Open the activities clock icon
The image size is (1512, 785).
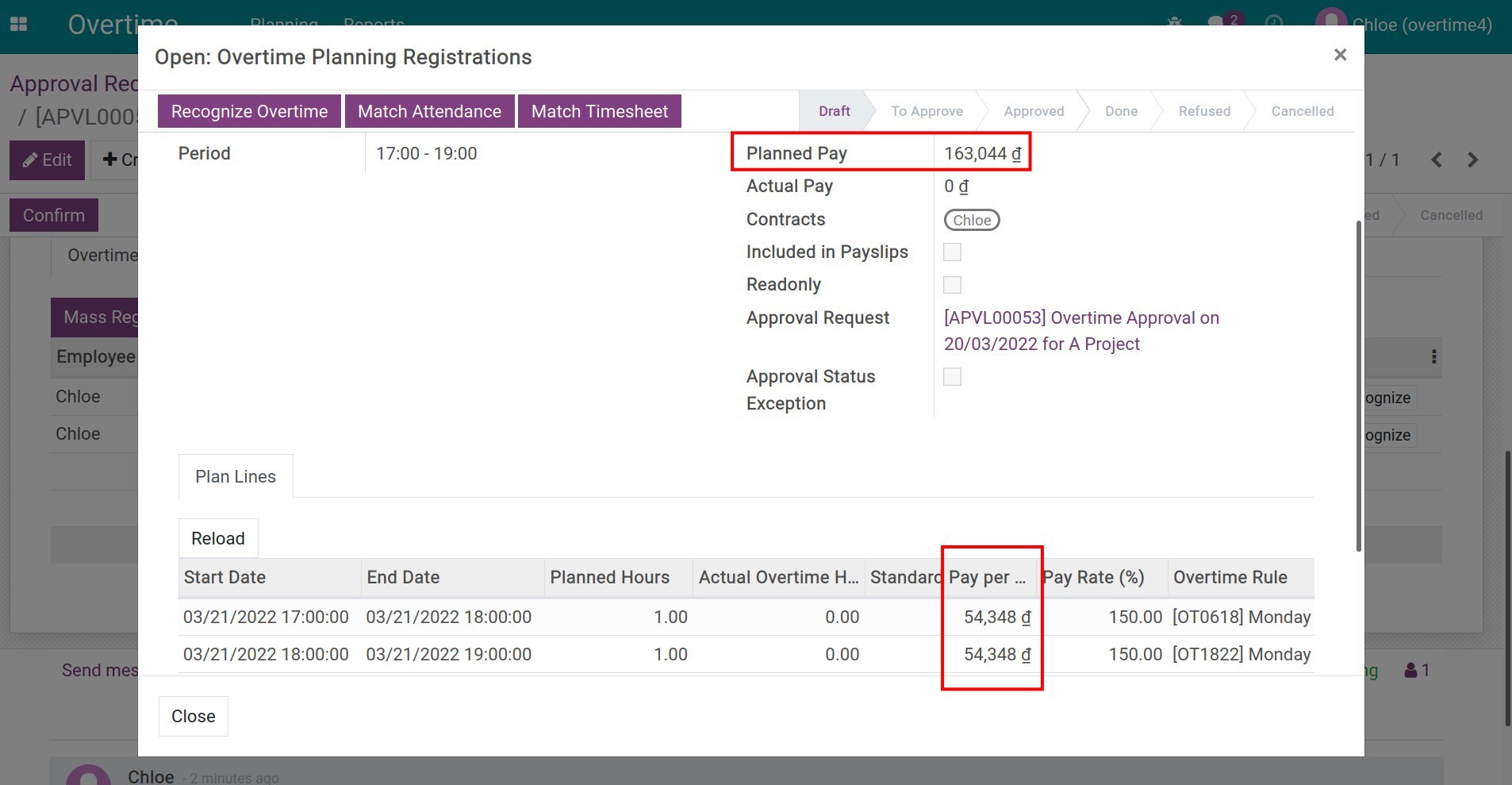pyautogui.click(x=1274, y=22)
